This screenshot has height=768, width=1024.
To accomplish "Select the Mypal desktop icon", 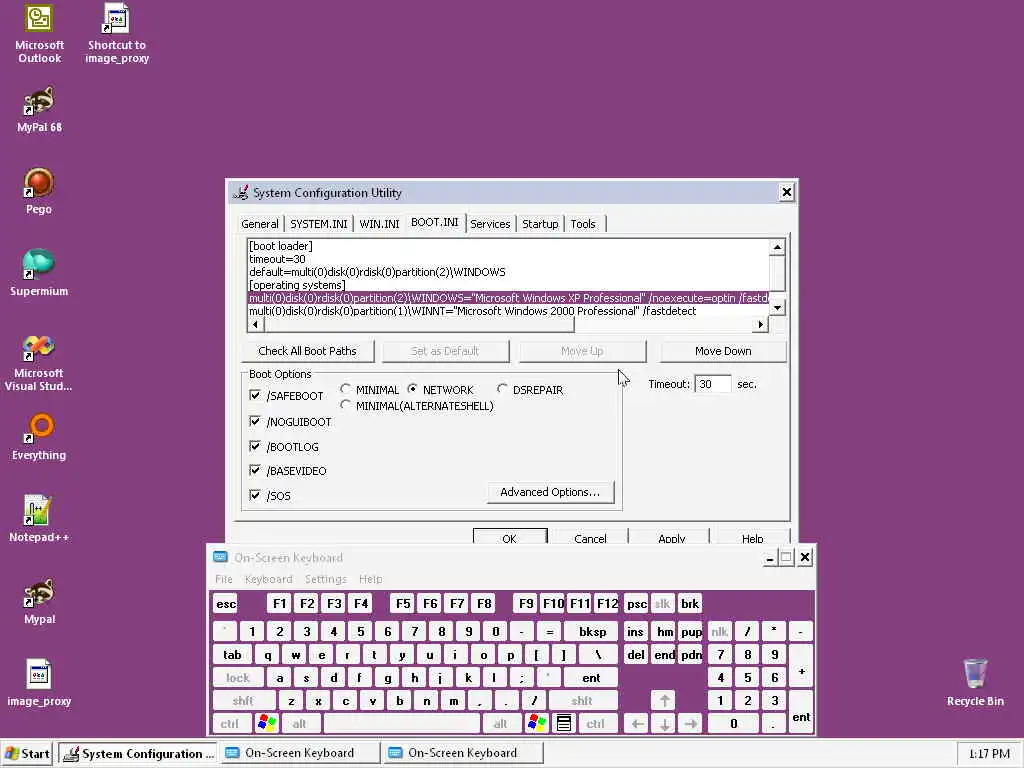I will click(39, 601).
